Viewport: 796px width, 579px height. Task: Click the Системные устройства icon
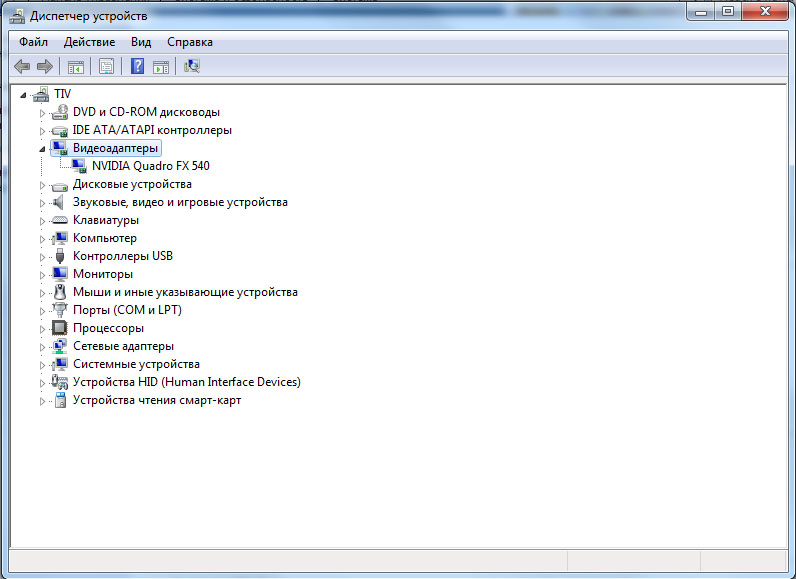60,364
